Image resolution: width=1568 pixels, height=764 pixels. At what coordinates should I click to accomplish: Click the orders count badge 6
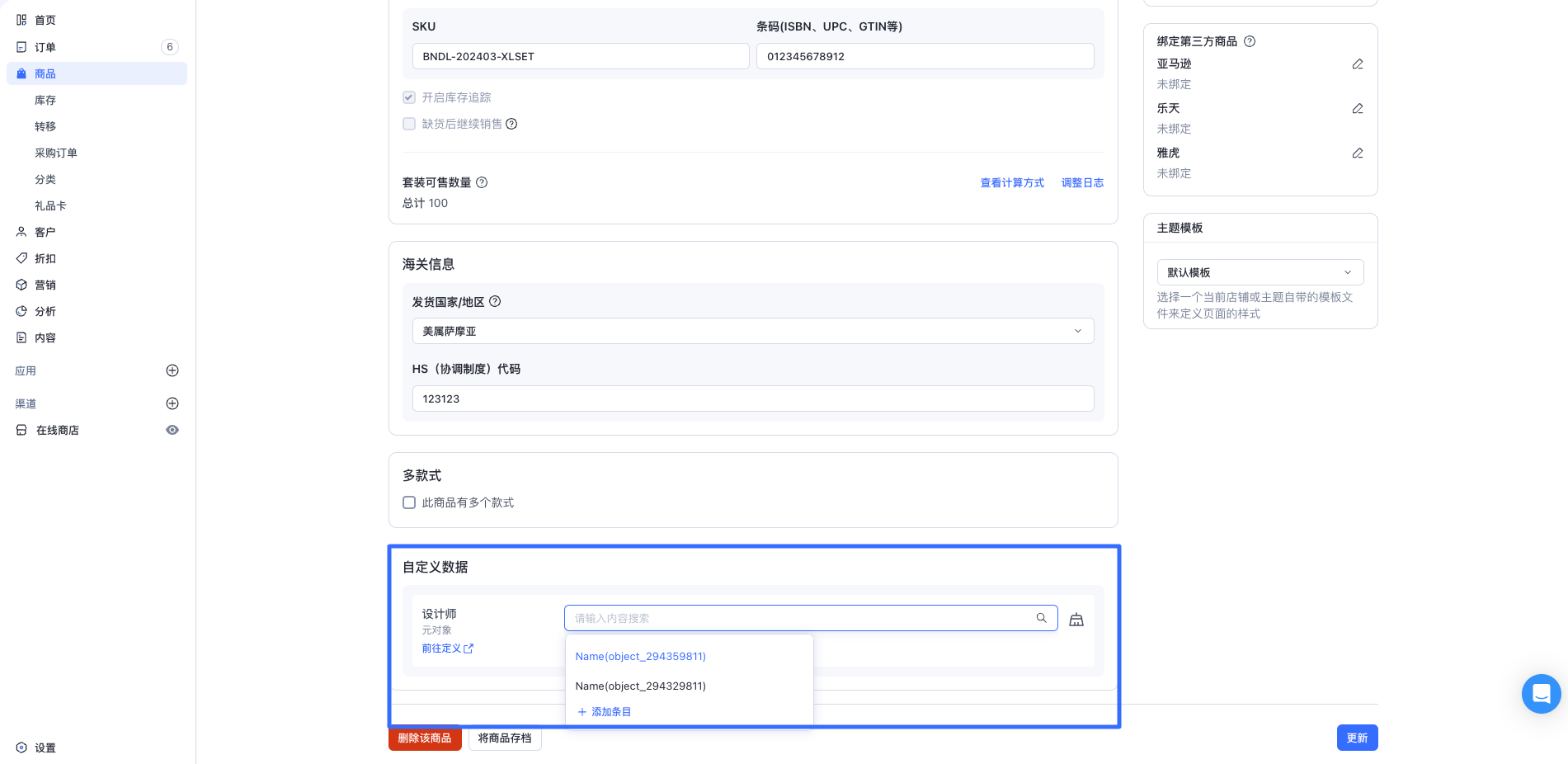pyautogui.click(x=170, y=47)
